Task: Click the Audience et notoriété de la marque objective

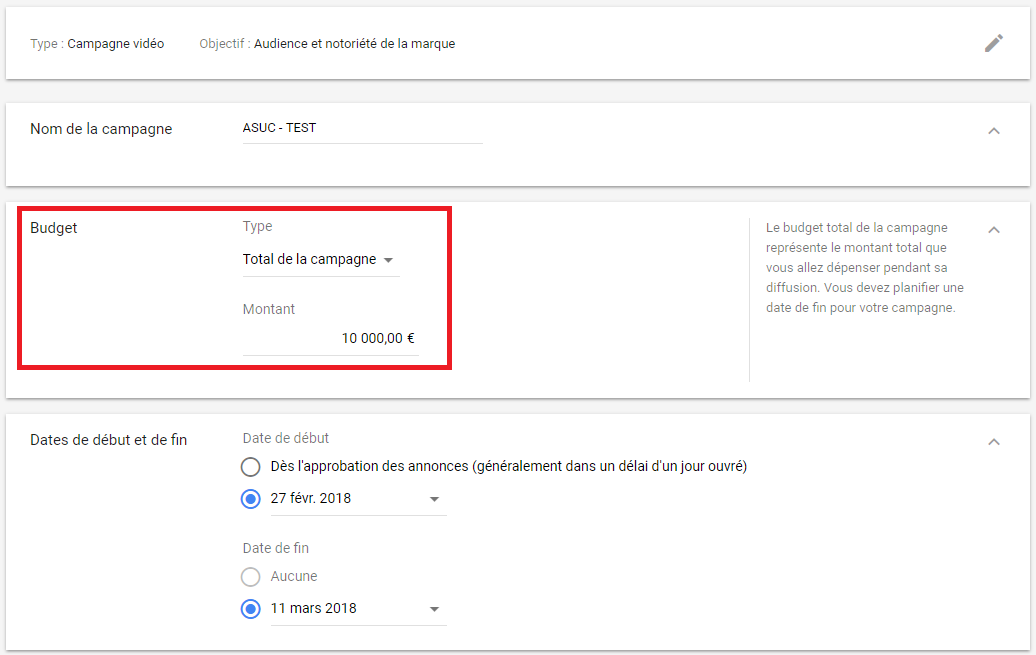Action: [354, 44]
